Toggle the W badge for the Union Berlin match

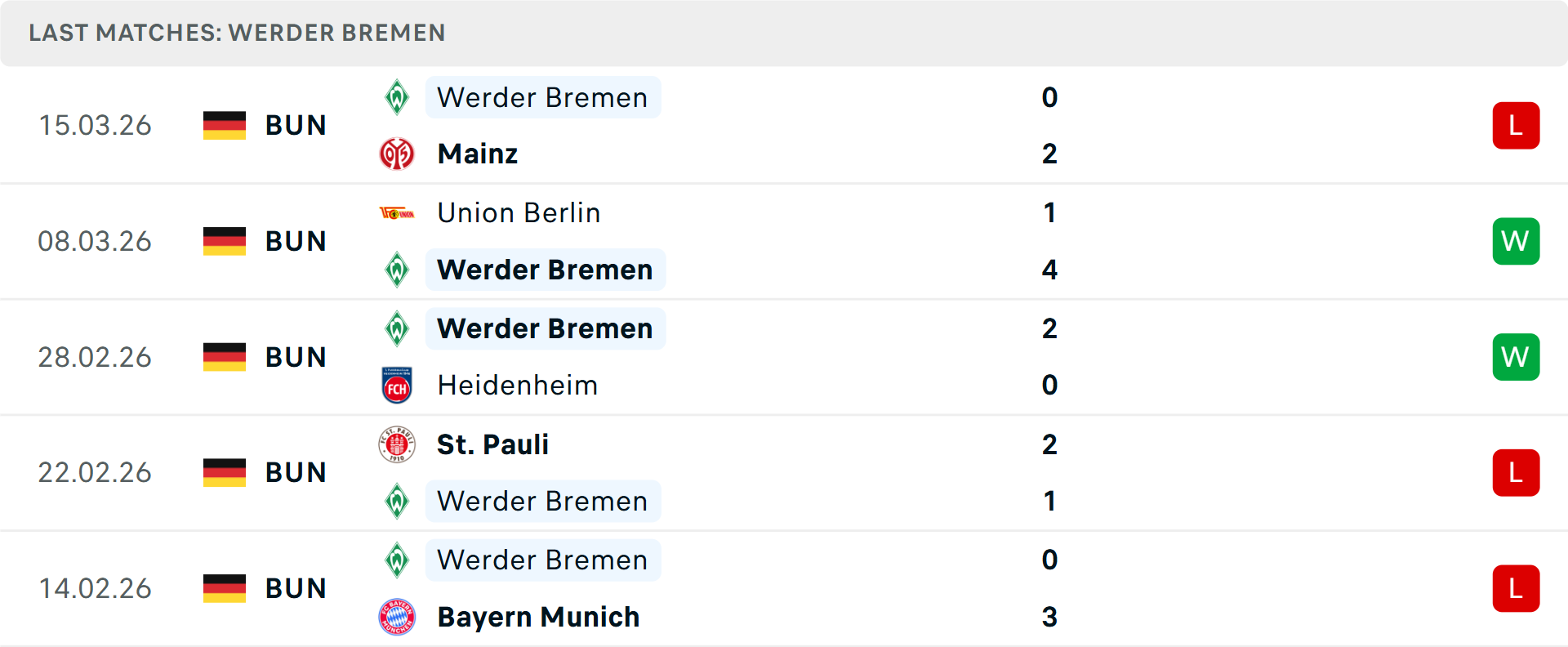tap(1517, 241)
